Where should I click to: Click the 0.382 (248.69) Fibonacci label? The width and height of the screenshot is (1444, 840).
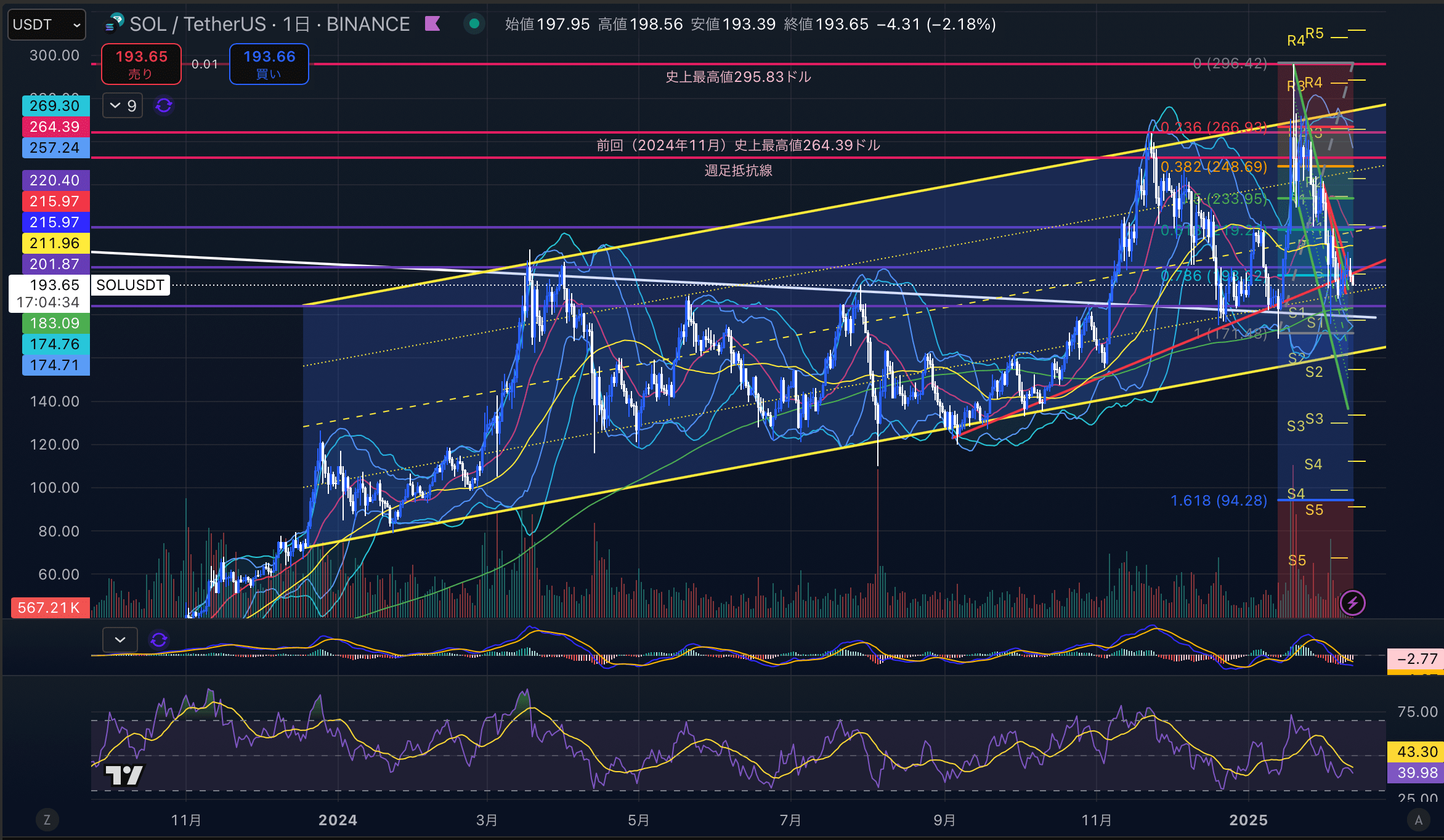[x=1214, y=167]
